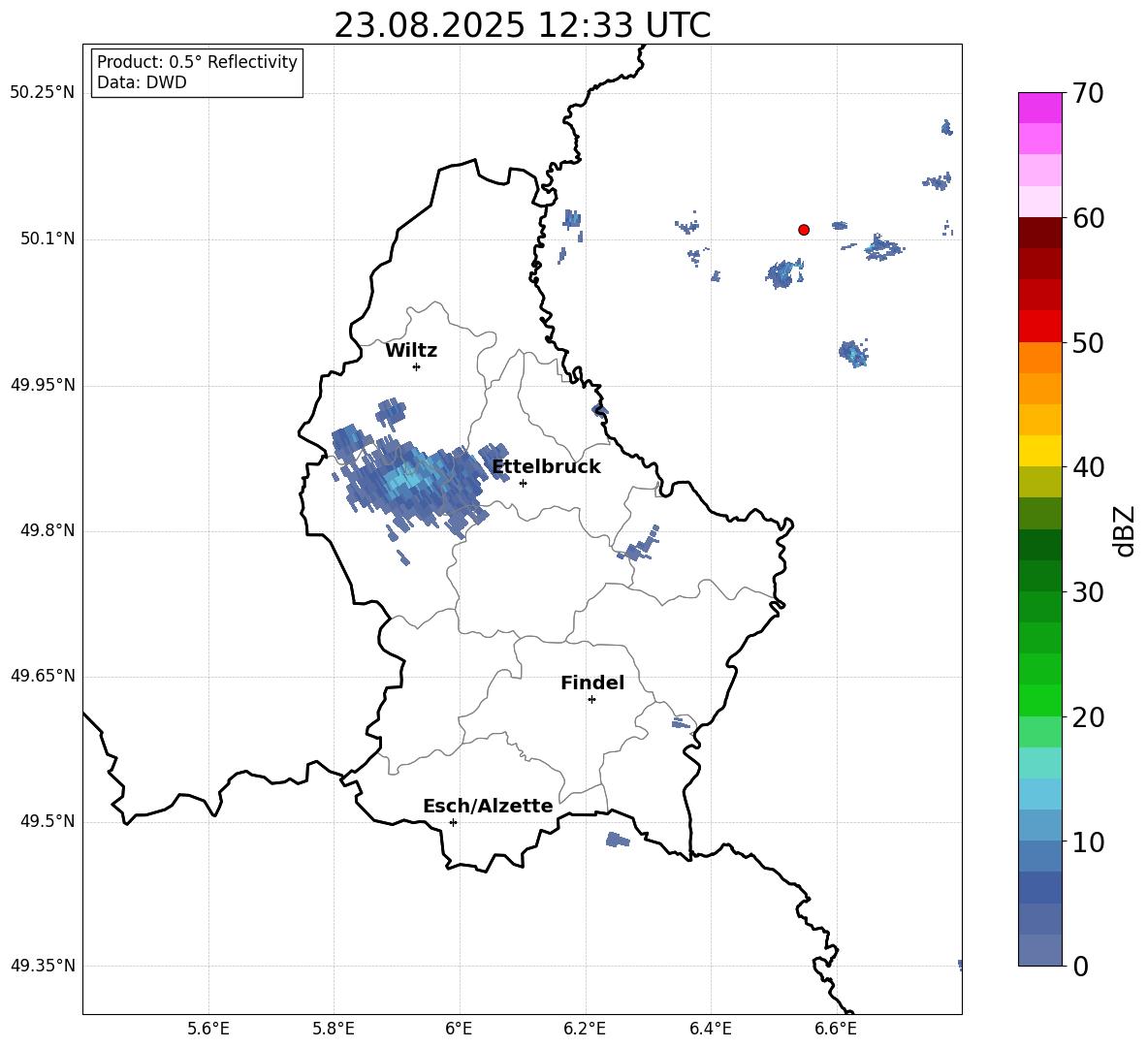Click the 50.1°N latitude label
Viewport: 1148px width, 1048px height.
(x=48, y=239)
